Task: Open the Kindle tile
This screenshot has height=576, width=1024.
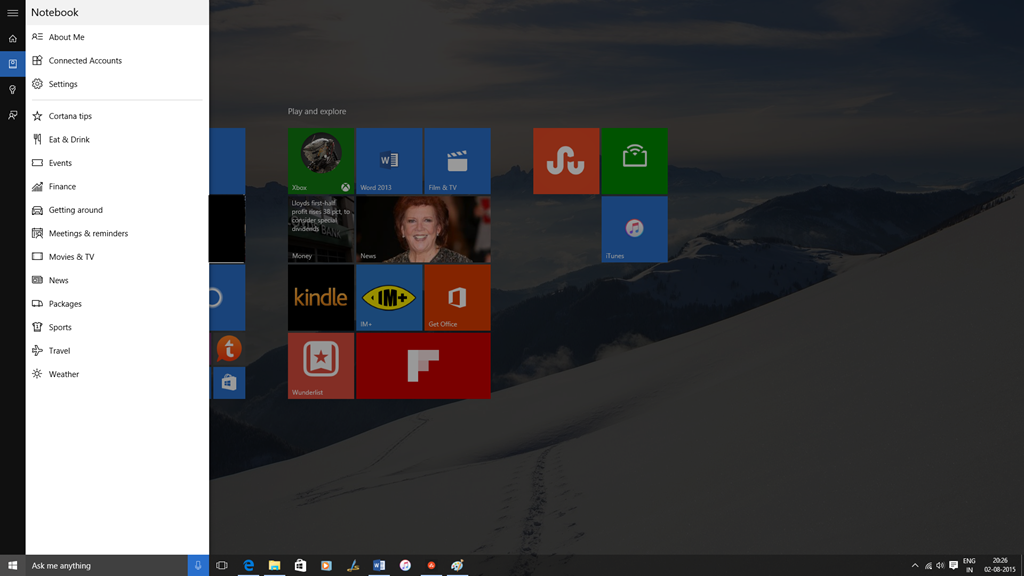Action: pos(321,298)
